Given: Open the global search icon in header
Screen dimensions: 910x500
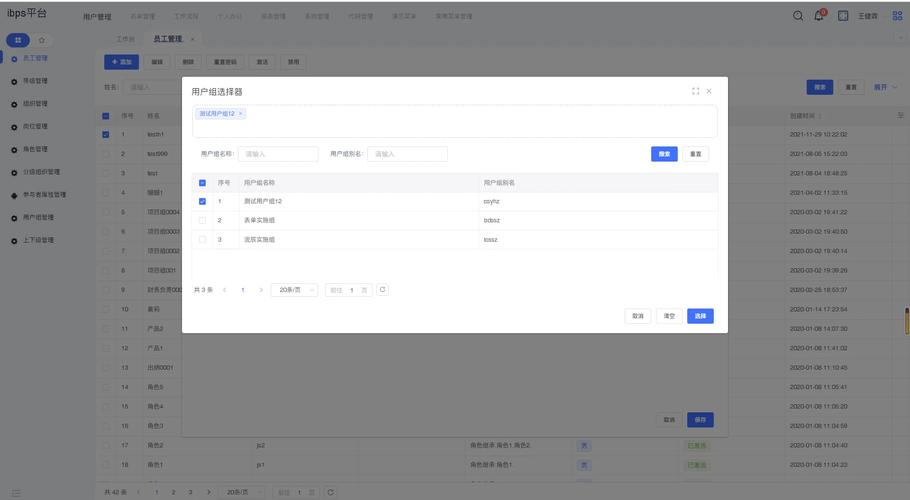Looking at the screenshot, I should 798,16.
